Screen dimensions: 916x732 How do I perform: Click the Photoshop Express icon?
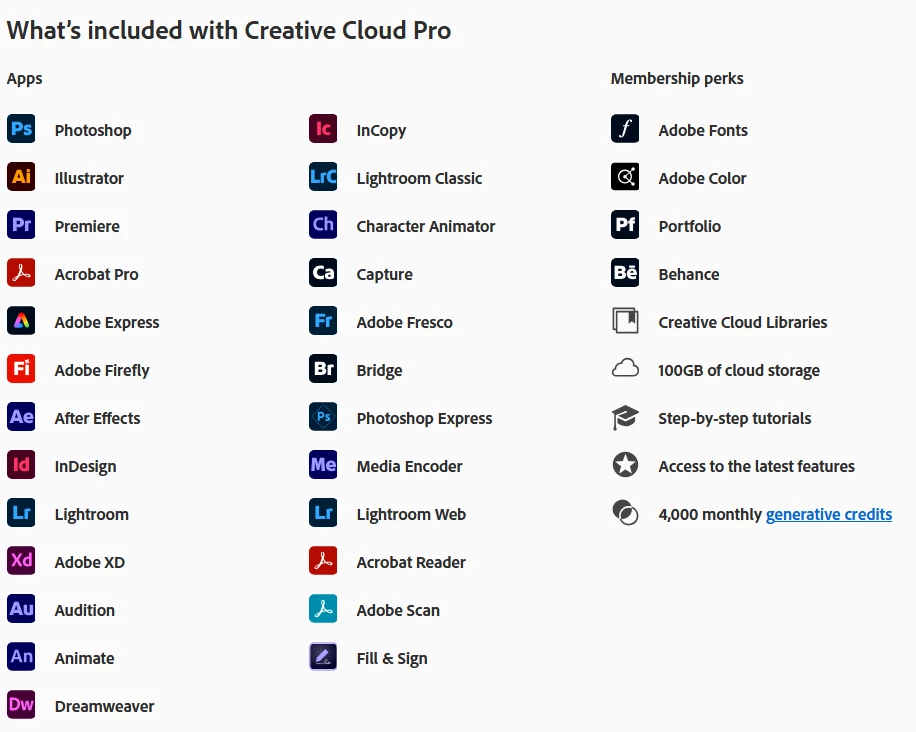click(323, 417)
